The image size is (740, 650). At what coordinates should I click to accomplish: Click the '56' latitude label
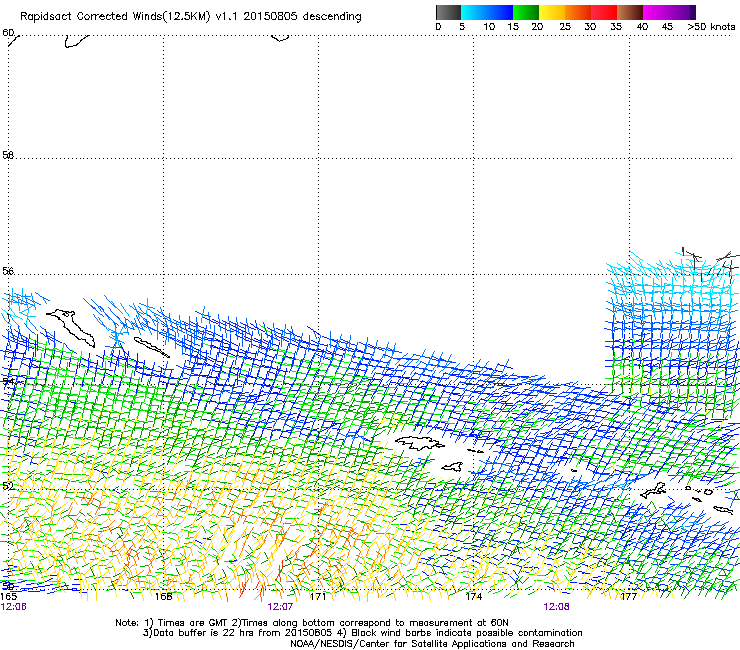[8, 271]
